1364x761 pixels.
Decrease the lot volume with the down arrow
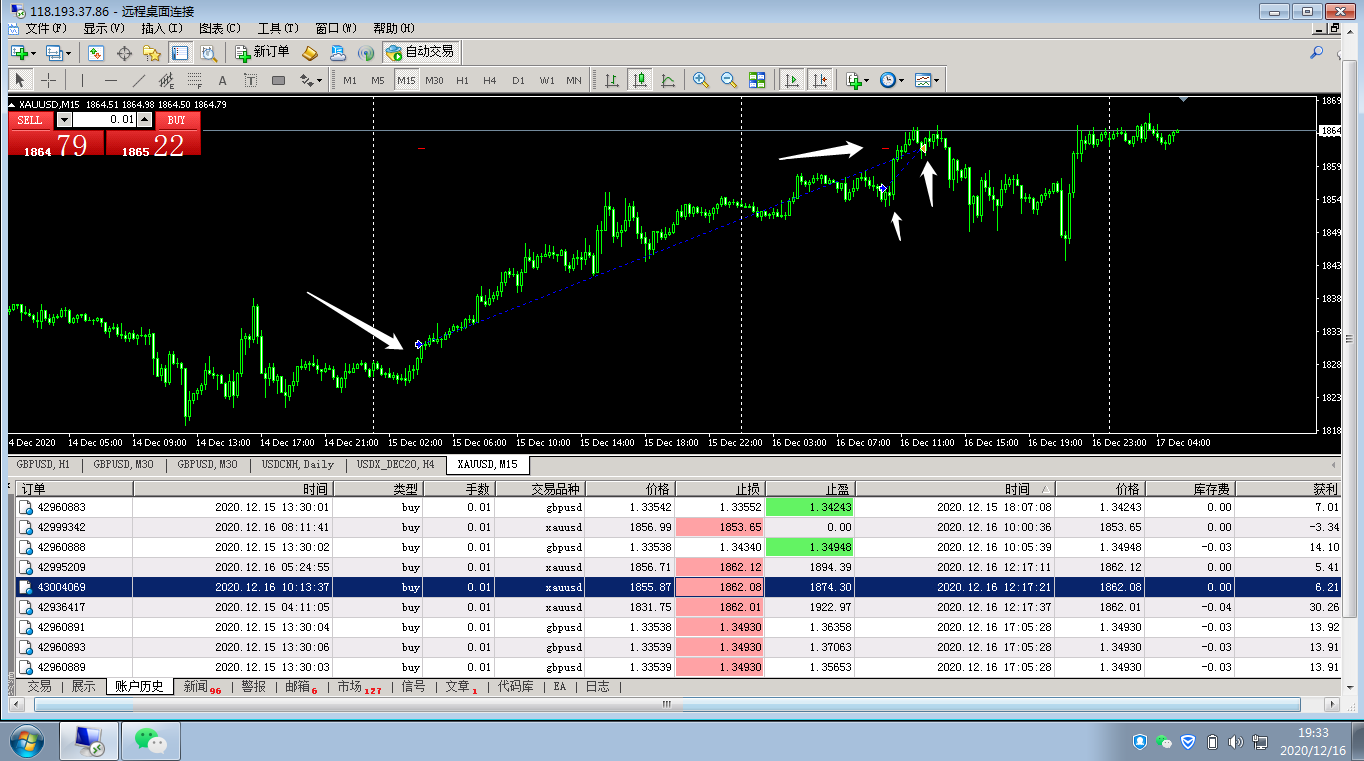click(64, 119)
